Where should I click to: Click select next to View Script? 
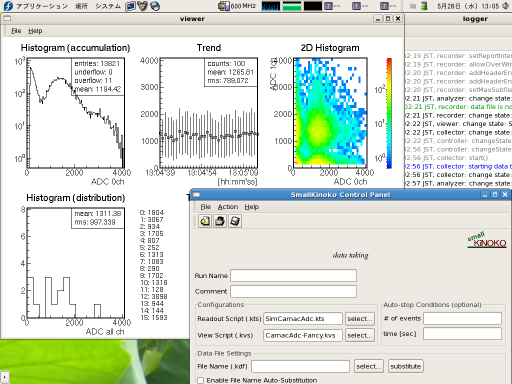click(360, 335)
